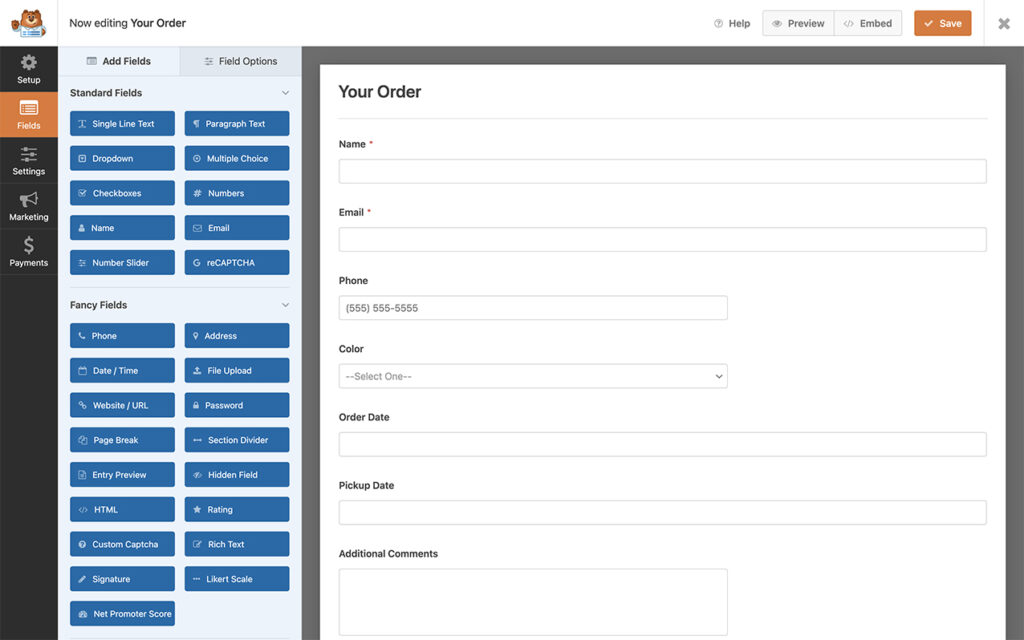
Task: Click the Phone input in the form preview
Action: (533, 307)
